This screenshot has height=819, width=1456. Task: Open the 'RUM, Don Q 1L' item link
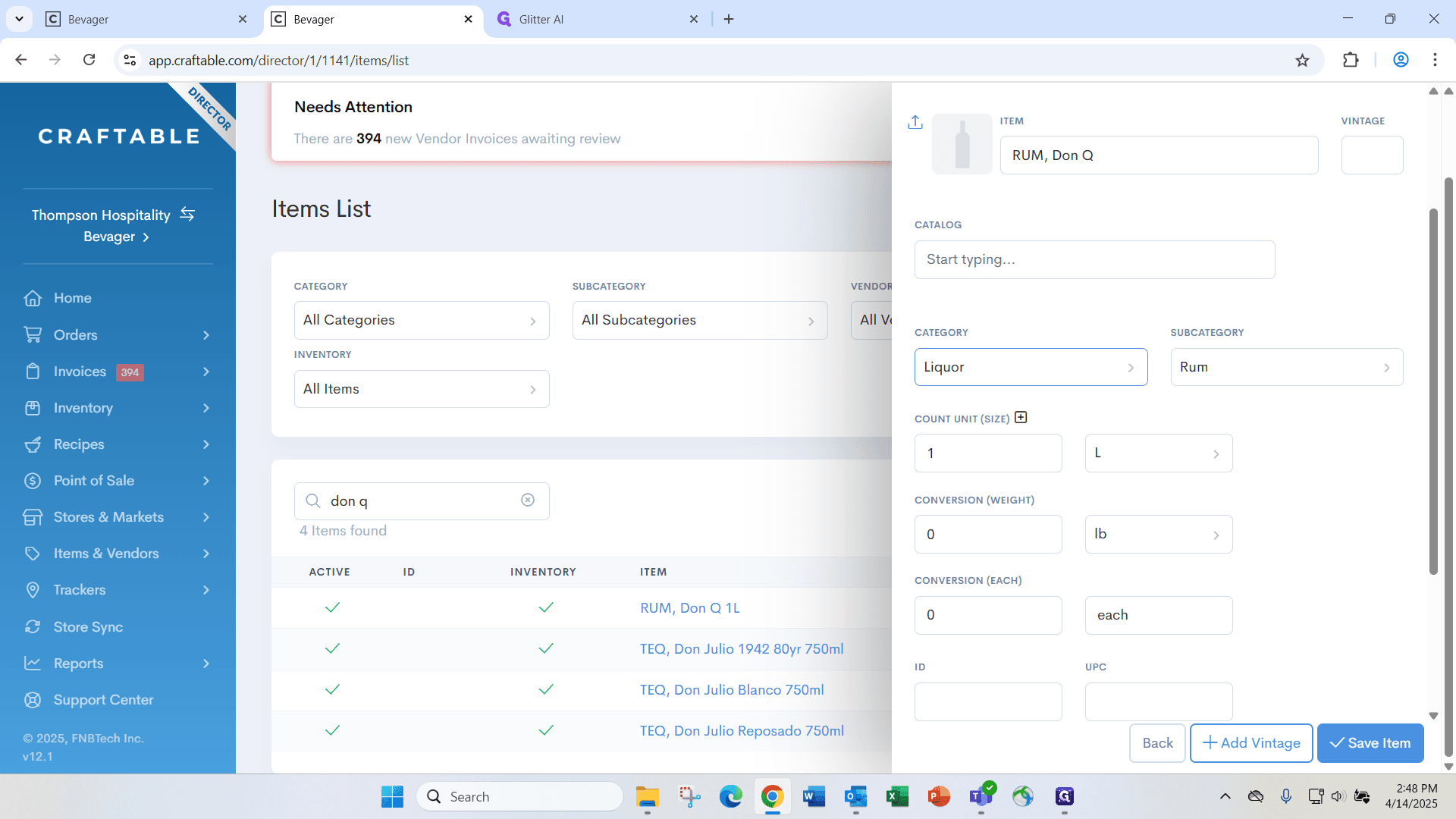(x=689, y=608)
